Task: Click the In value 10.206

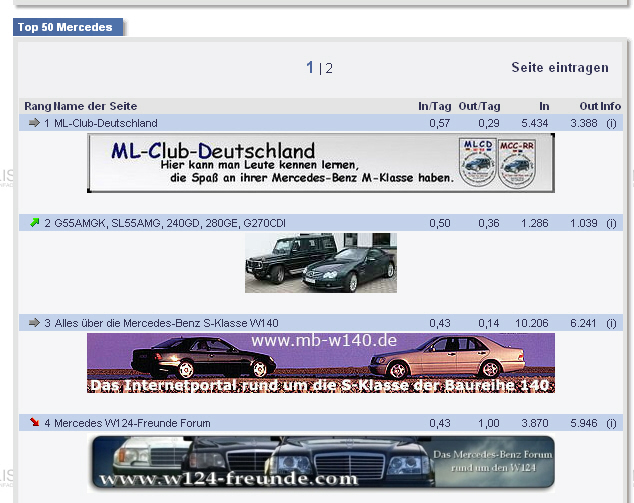Action: click(532, 323)
